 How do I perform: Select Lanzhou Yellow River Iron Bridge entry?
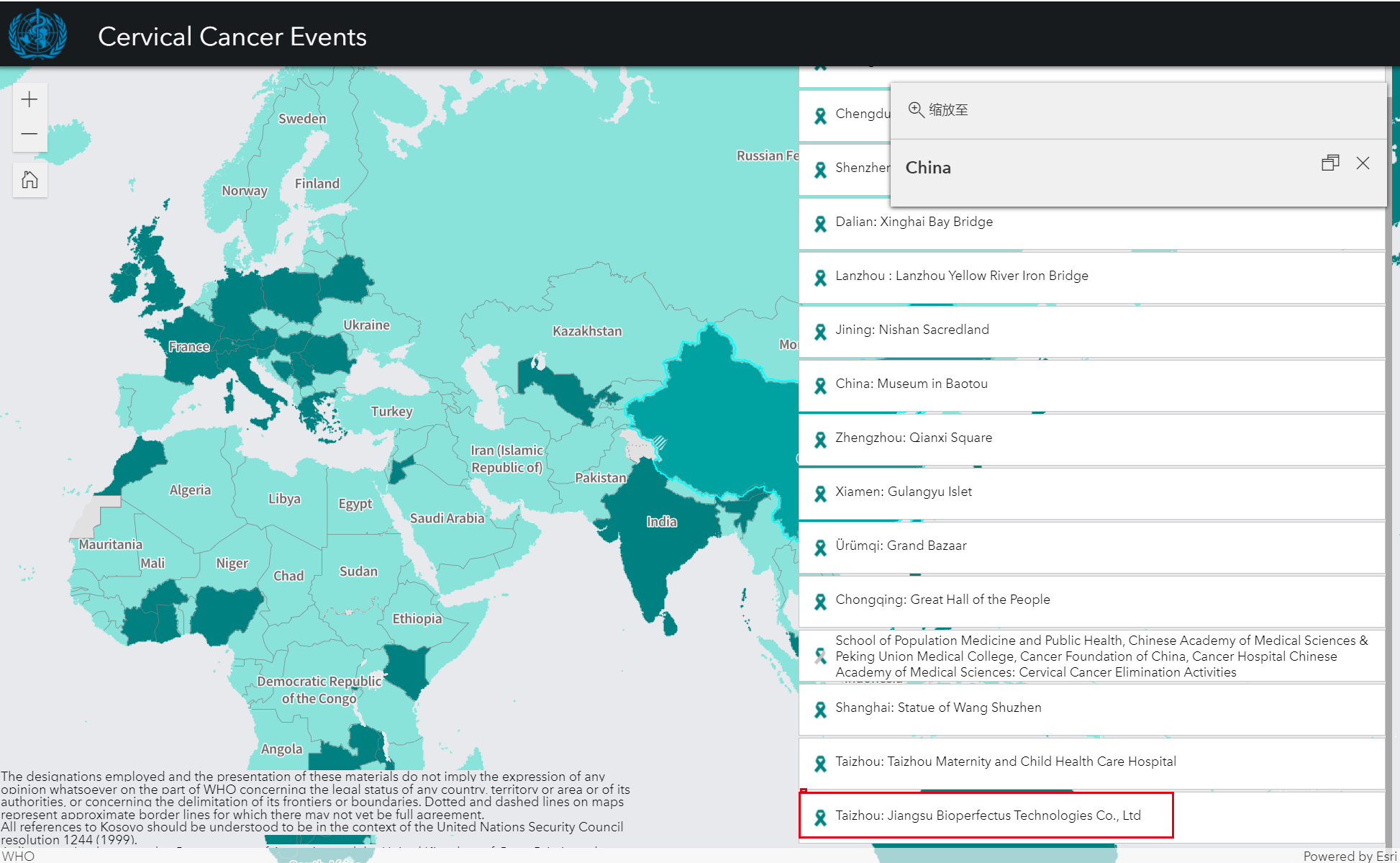[x=961, y=276]
